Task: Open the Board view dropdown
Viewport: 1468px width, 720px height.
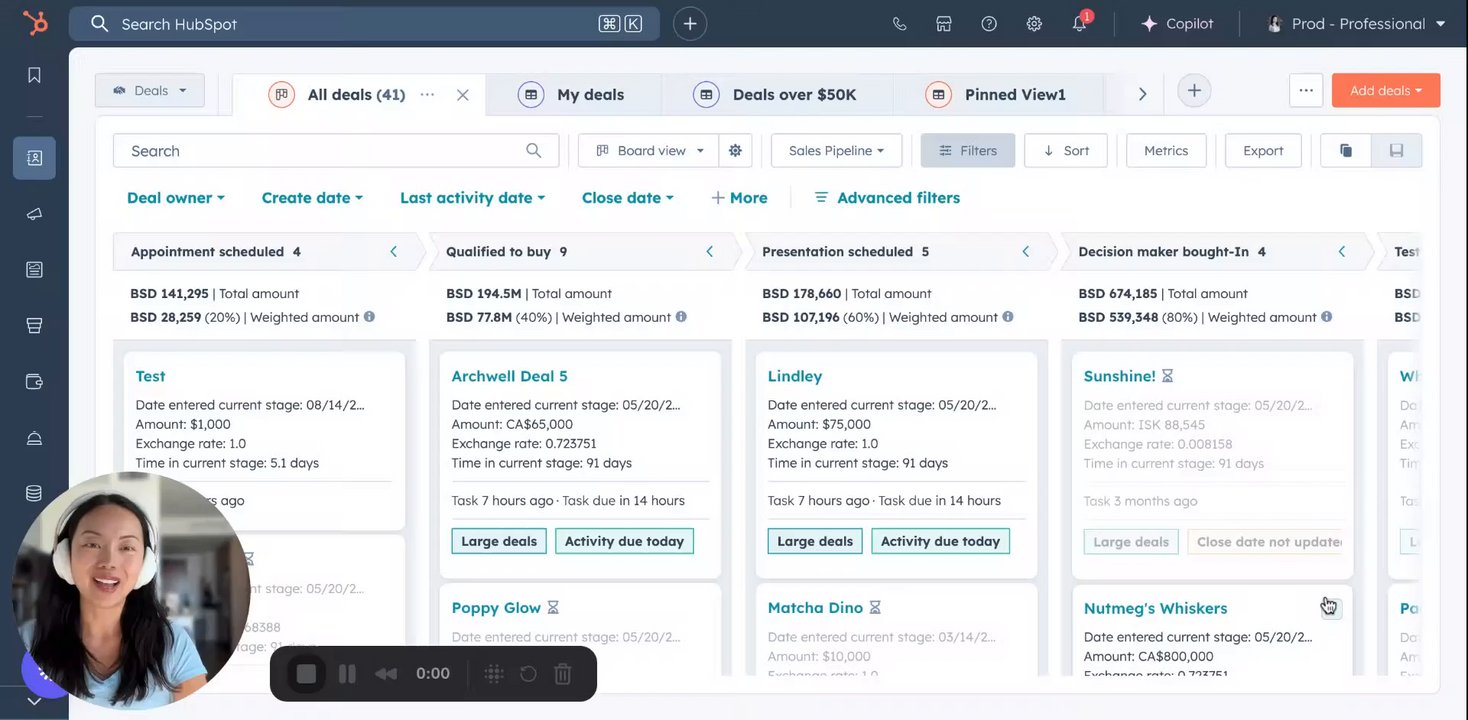Action: (x=649, y=151)
